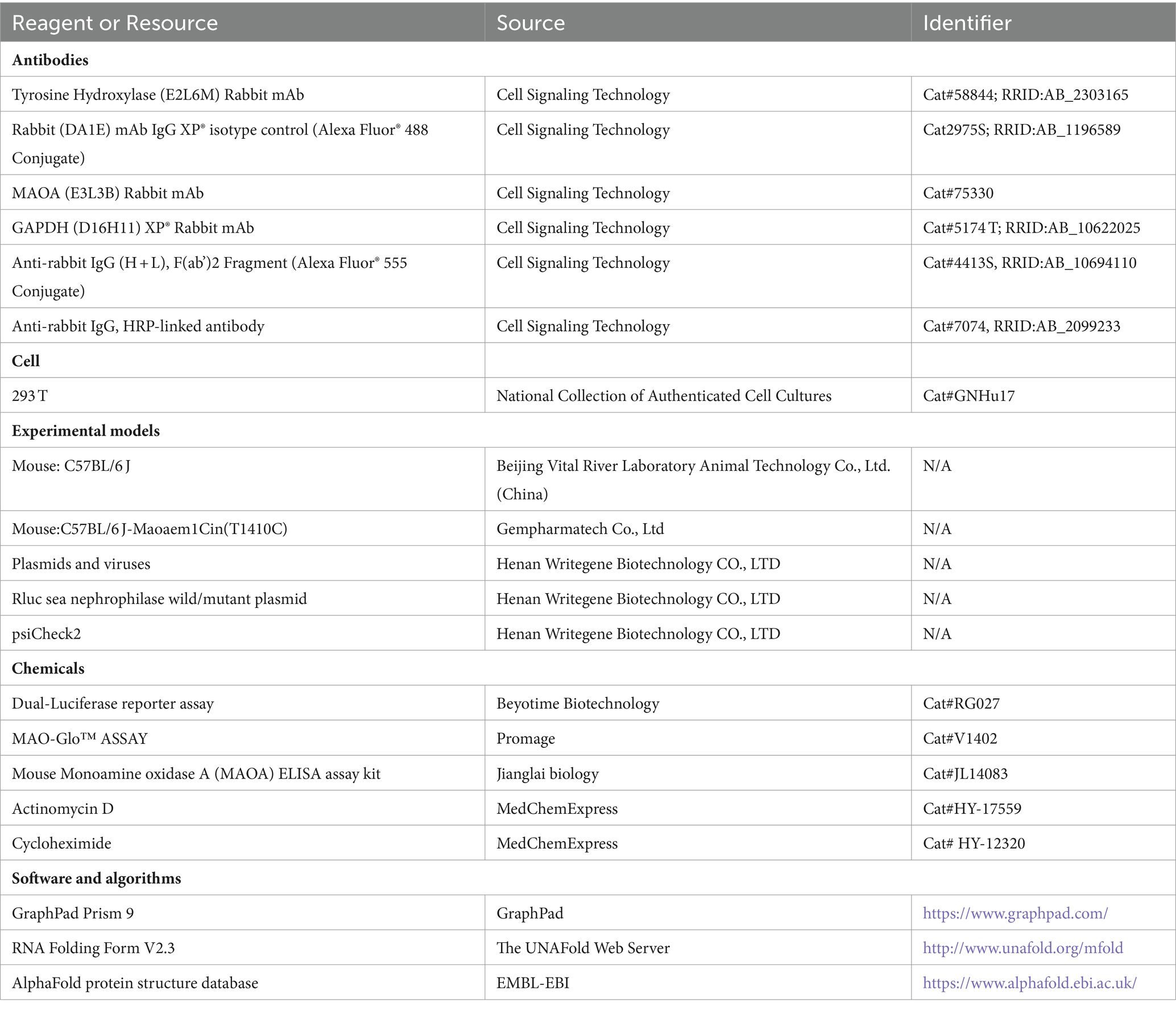Select 'Beijing Vital River Laboratory Animal Technology' source
Screen dimensions: 1176x1010
click(693, 479)
